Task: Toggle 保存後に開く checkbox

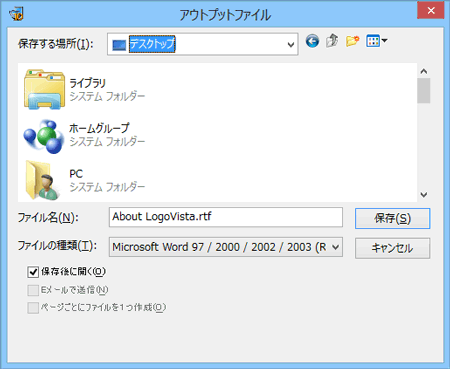Action: pos(33,272)
